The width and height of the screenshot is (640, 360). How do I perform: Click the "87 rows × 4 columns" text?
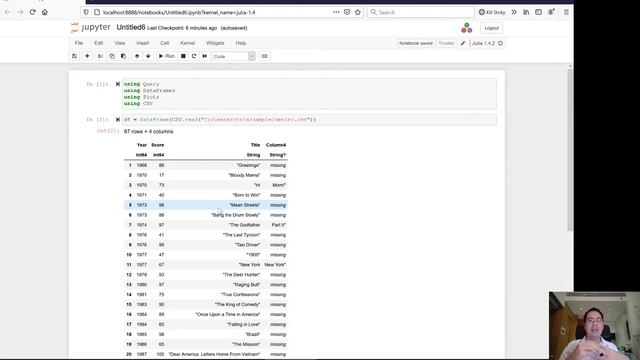click(149, 131)
